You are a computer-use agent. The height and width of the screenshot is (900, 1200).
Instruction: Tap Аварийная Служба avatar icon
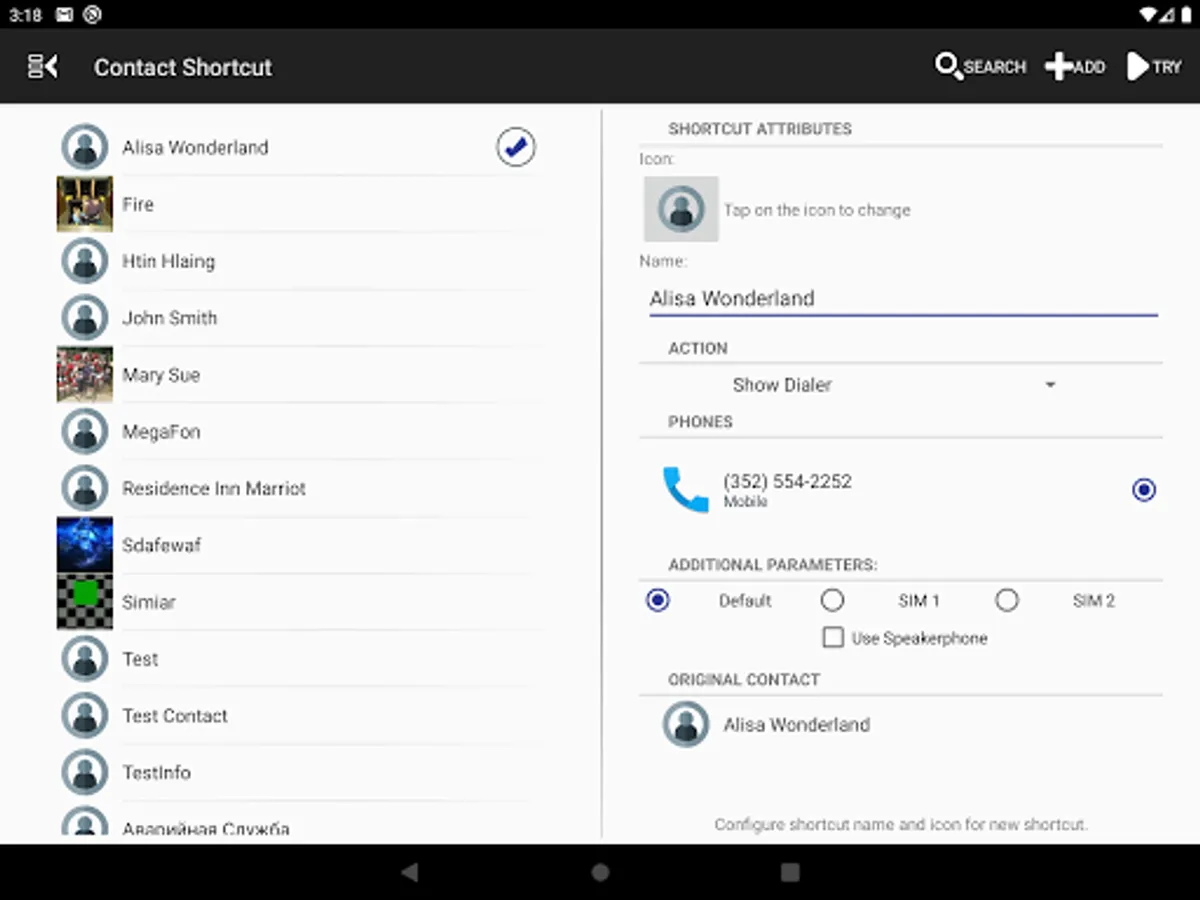(85, 822)
